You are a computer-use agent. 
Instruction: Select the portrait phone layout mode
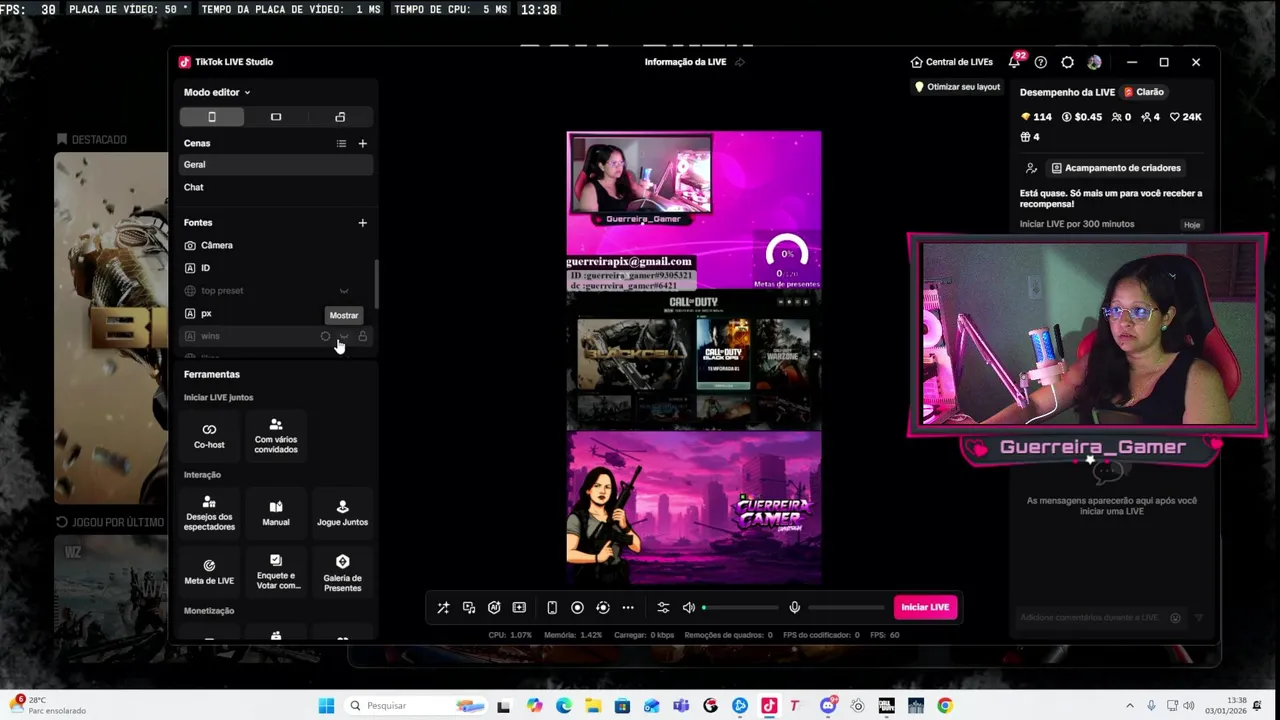[212, 117]
